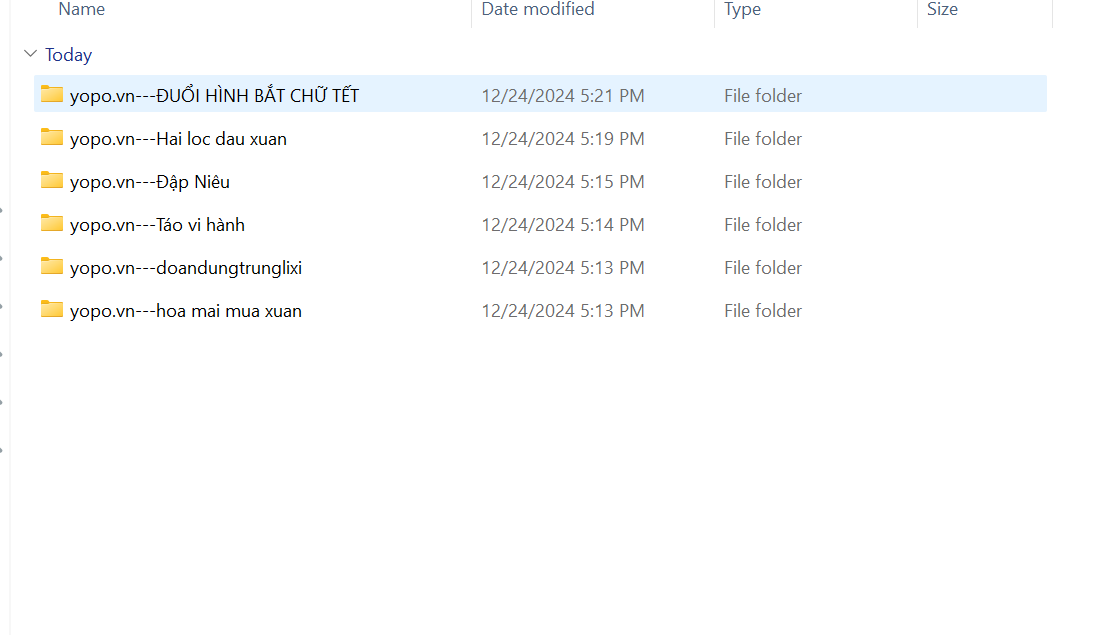Click the folder icon for ĐUỔI HÌNH BẮT CHỮ TẾT
The width and height of the screenshot is (1106, 635).
52,95
